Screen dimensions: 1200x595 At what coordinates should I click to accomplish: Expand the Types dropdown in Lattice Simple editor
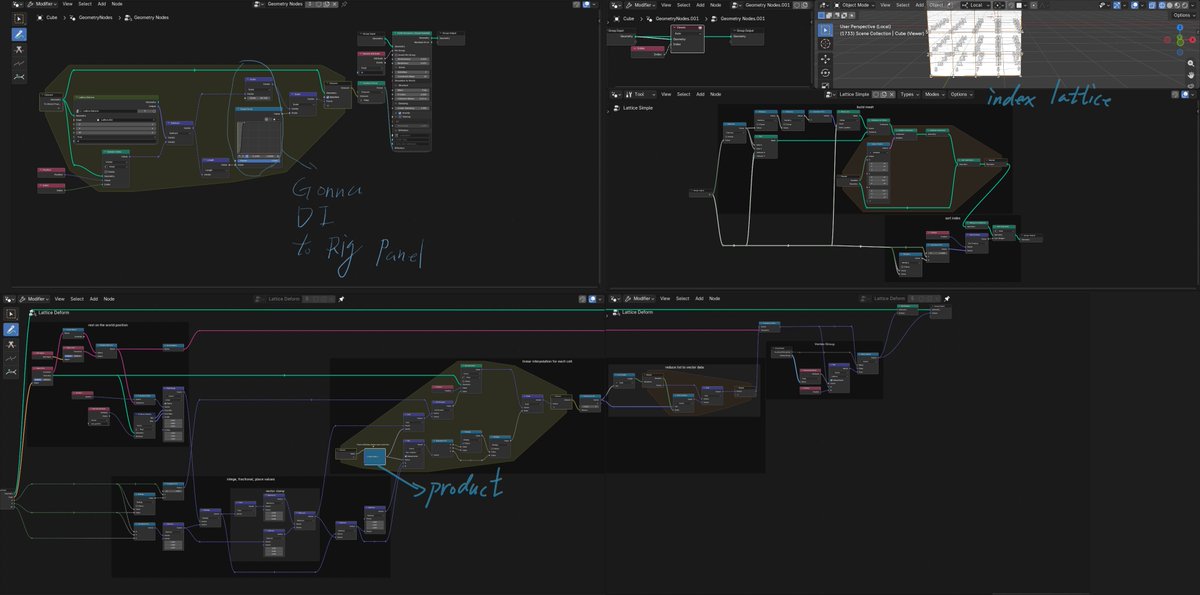910,94
